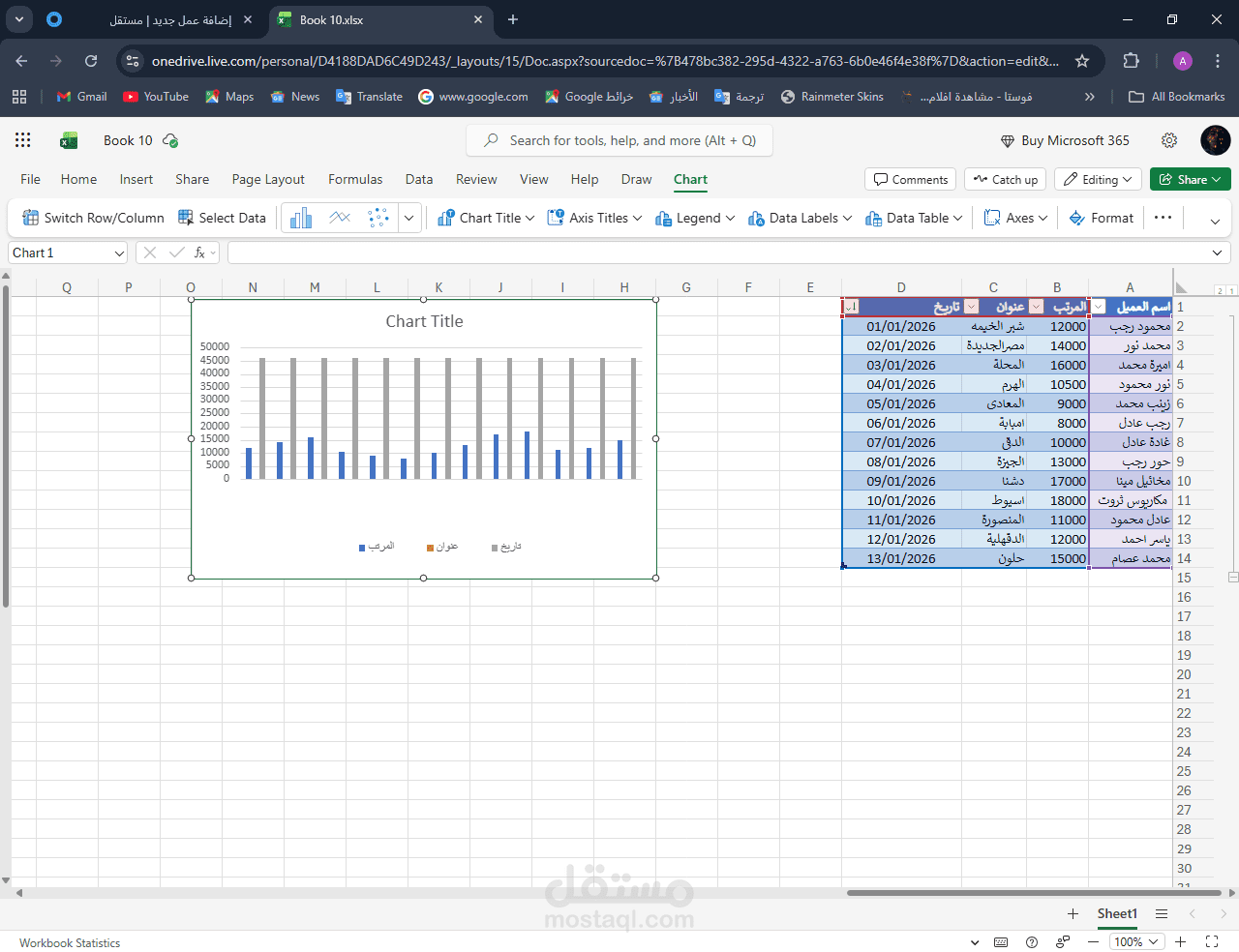
Task: Open the settings gear icon
Action: click(1169, 140)
